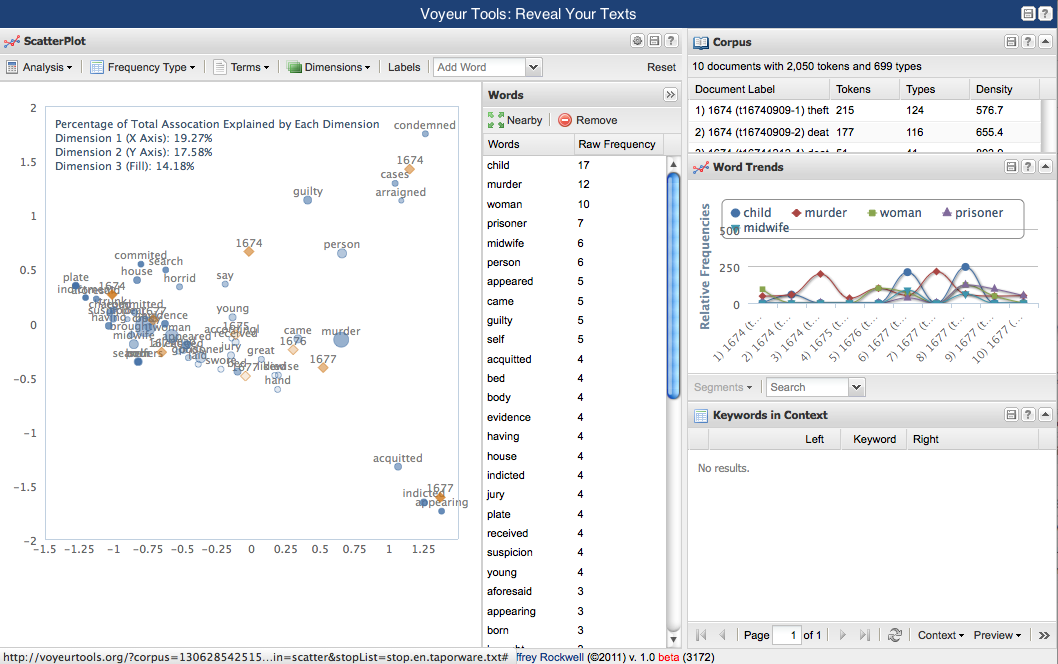Toggle the midwife series in Word Trends legend
This screenshot has width=1058, height=664.
tap(759, 228)
